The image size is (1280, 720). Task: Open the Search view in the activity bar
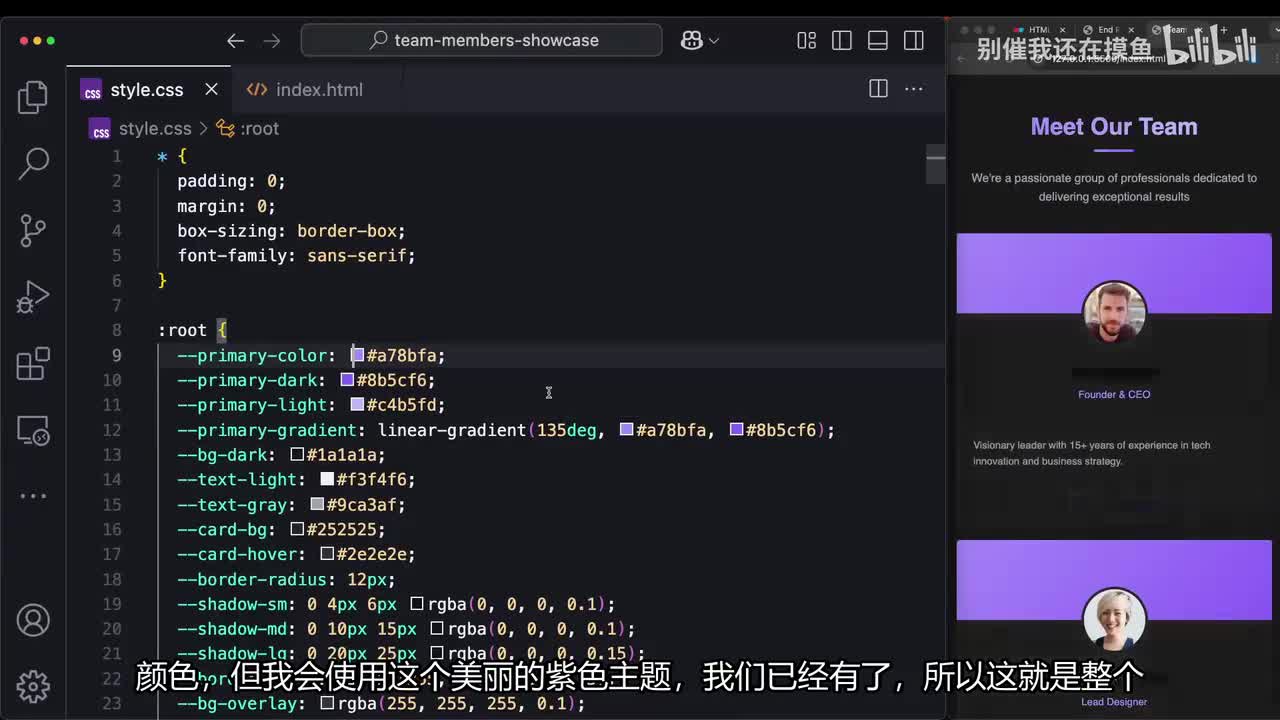tap(33, 163)
